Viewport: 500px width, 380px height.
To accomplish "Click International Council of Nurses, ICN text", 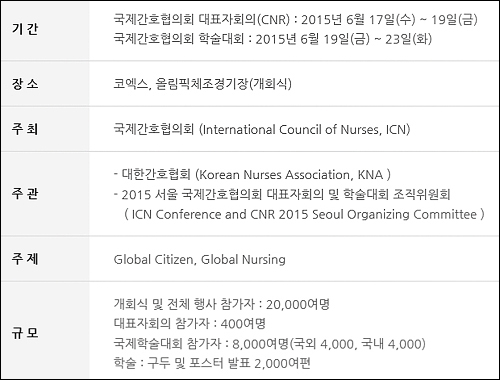I will click(305, 129).
